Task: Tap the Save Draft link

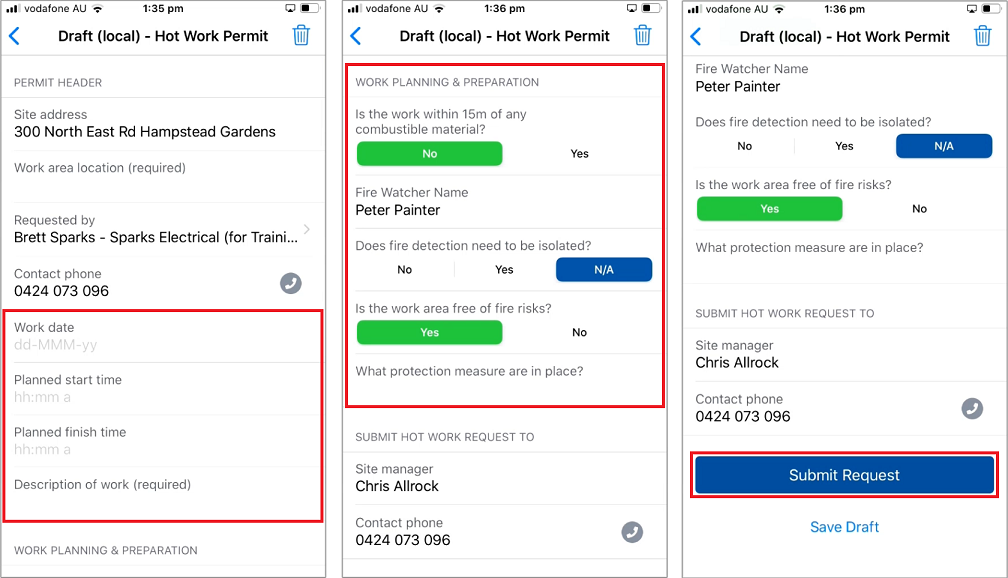Action: pos(844,527)
